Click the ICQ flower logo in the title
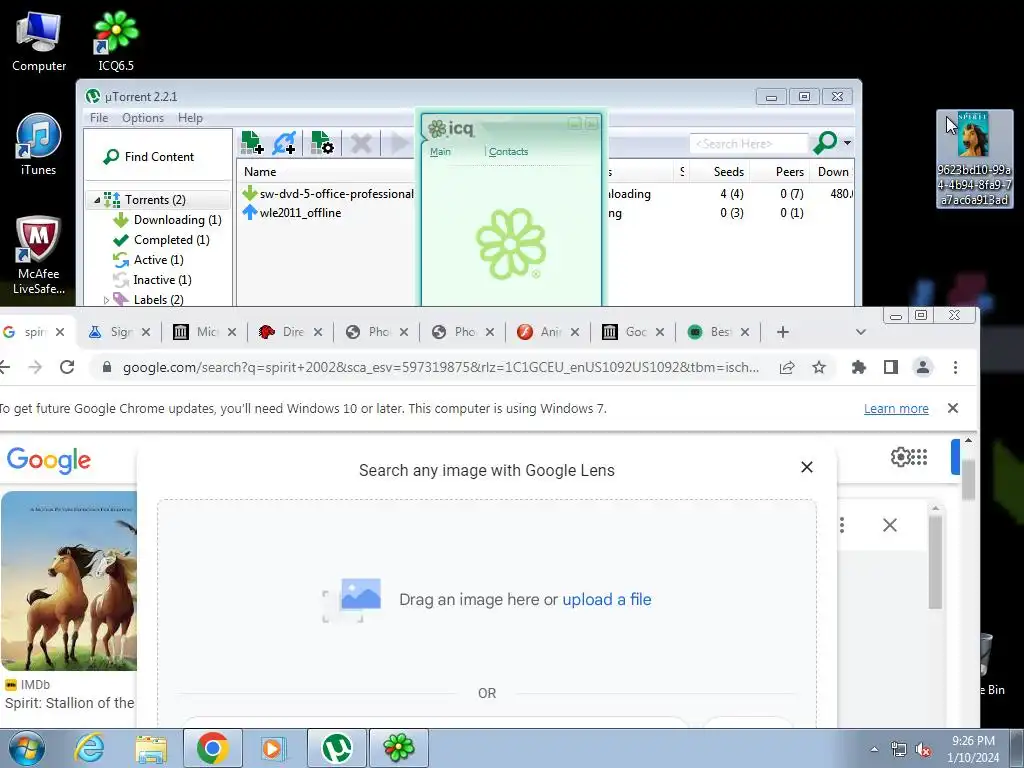Image resolution: width=1024 pixels, height=768 pixels. pyautogui.click(x=437, y=129)
